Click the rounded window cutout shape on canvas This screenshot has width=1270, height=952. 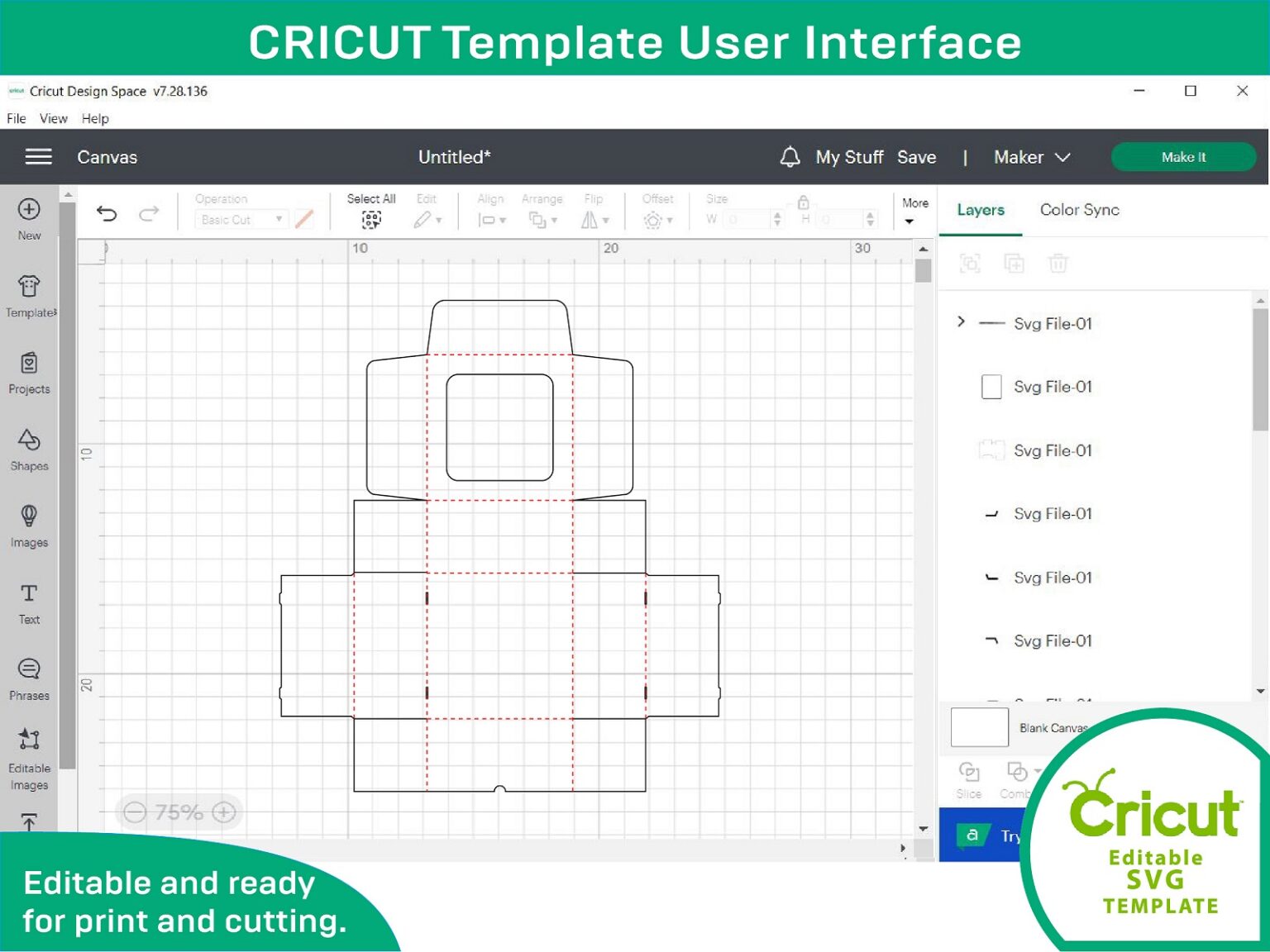[499, 427]
